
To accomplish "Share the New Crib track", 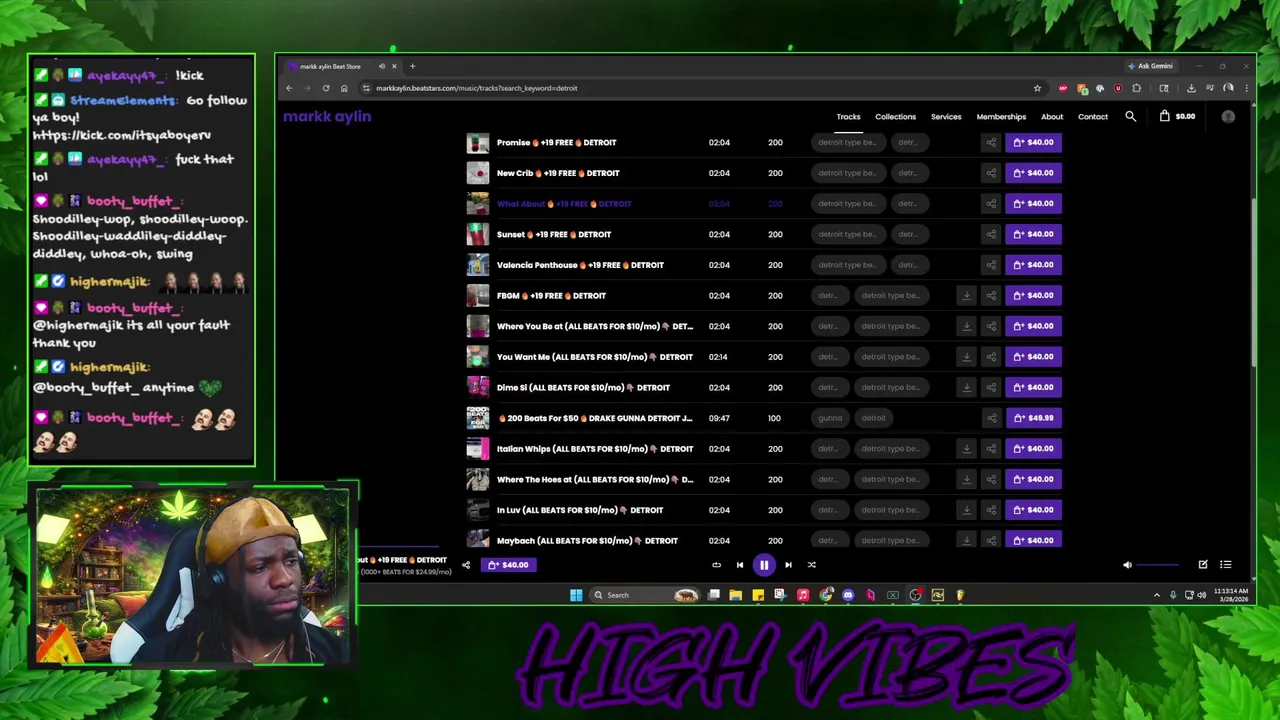I will pos(991,173).
